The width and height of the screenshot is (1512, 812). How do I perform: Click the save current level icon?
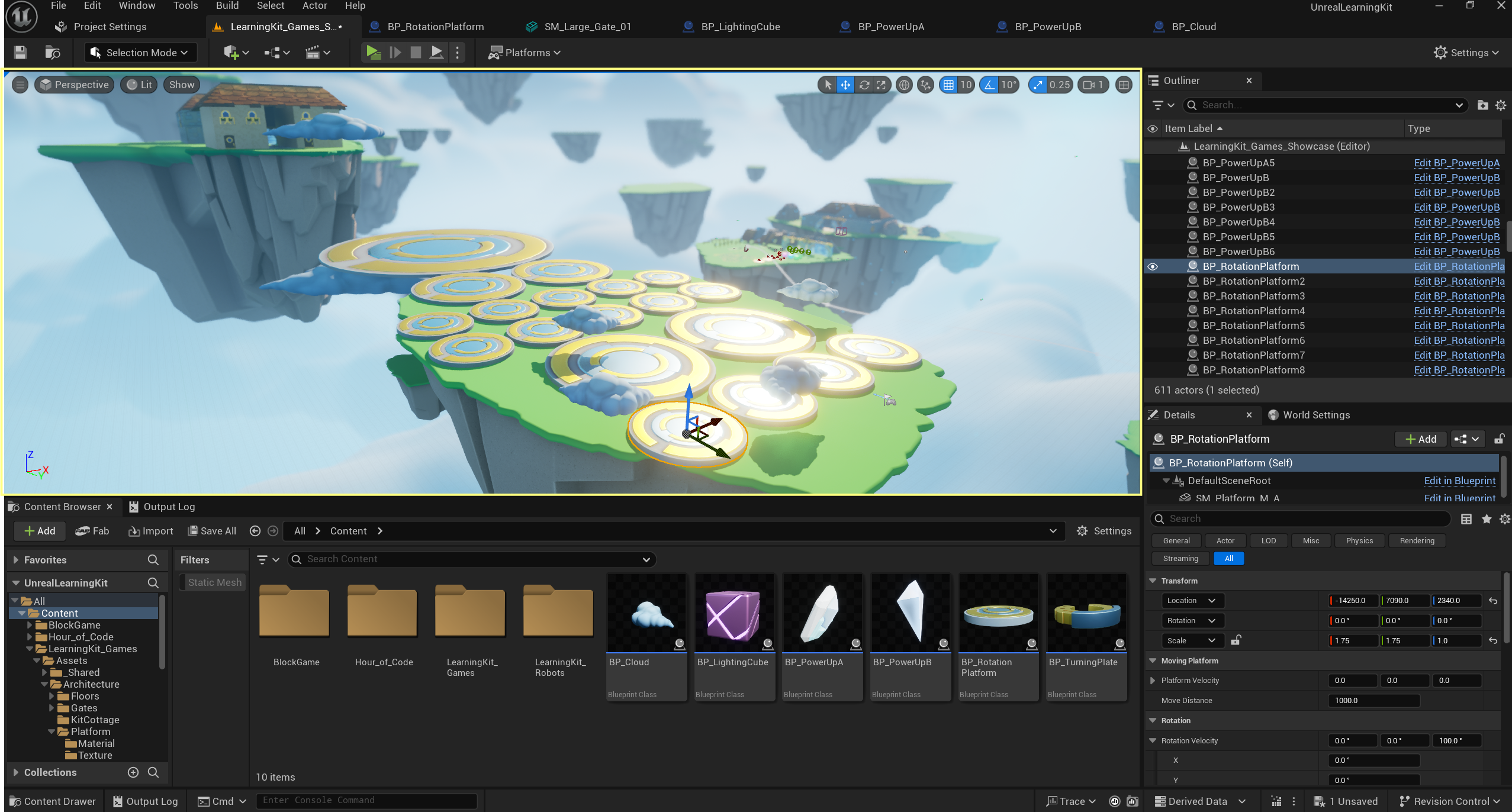coord(20,53)
